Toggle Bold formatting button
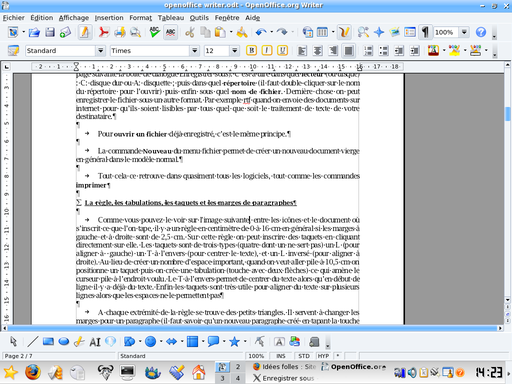Screen dimensions: 512x384 (x=252, y=51)
